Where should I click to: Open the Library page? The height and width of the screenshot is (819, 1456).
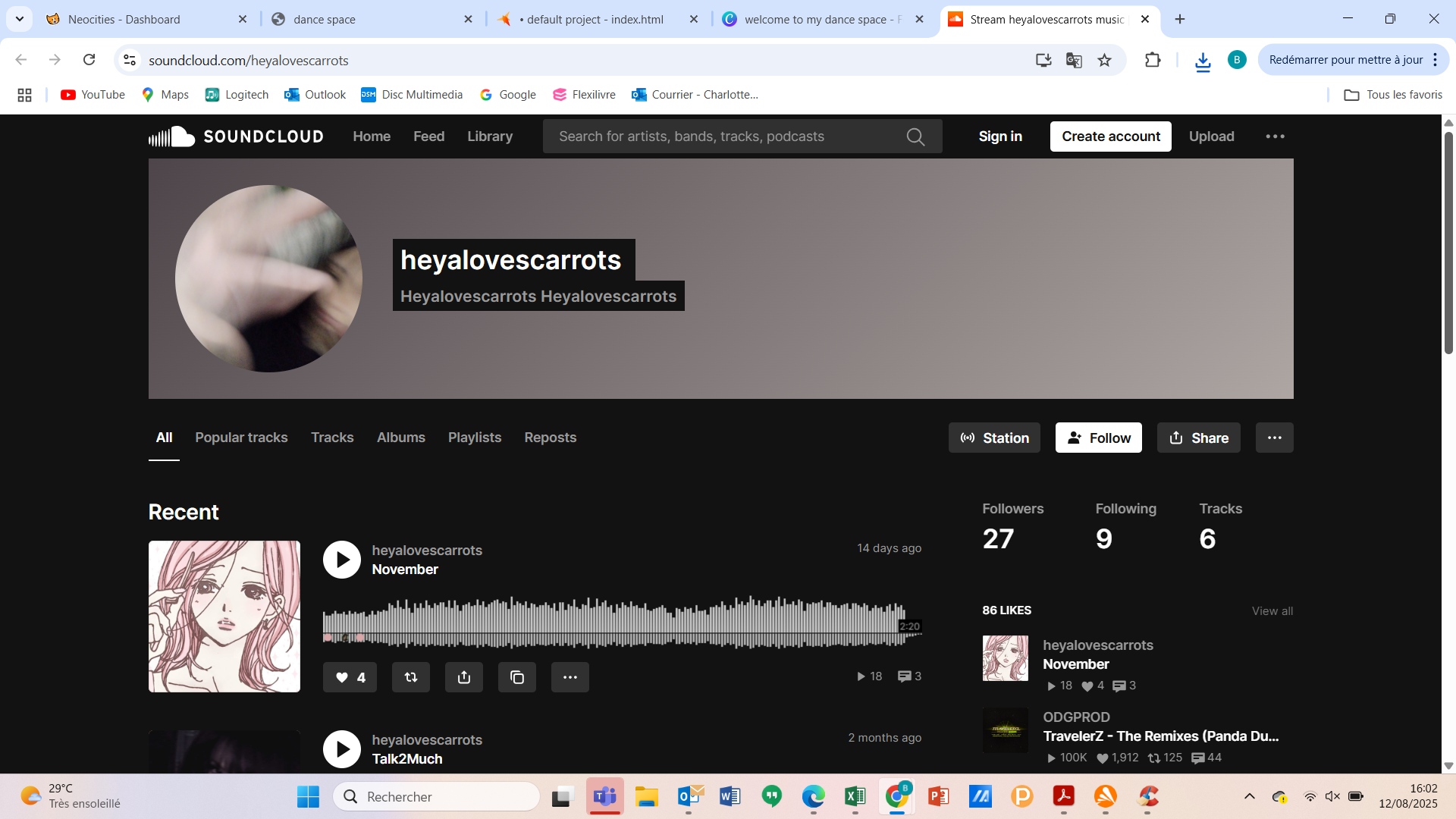pyautogui.click(x=490, y=136)
